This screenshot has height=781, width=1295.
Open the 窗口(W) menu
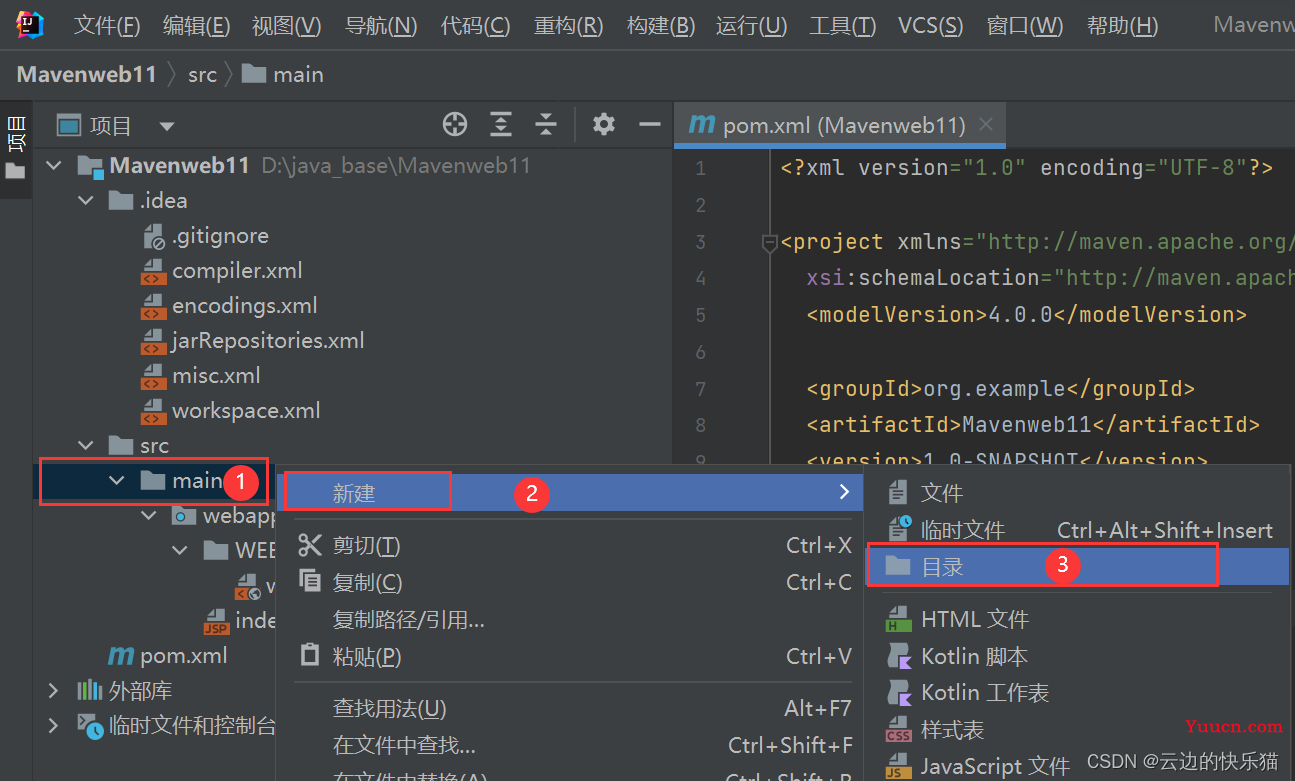[1025, 26]
